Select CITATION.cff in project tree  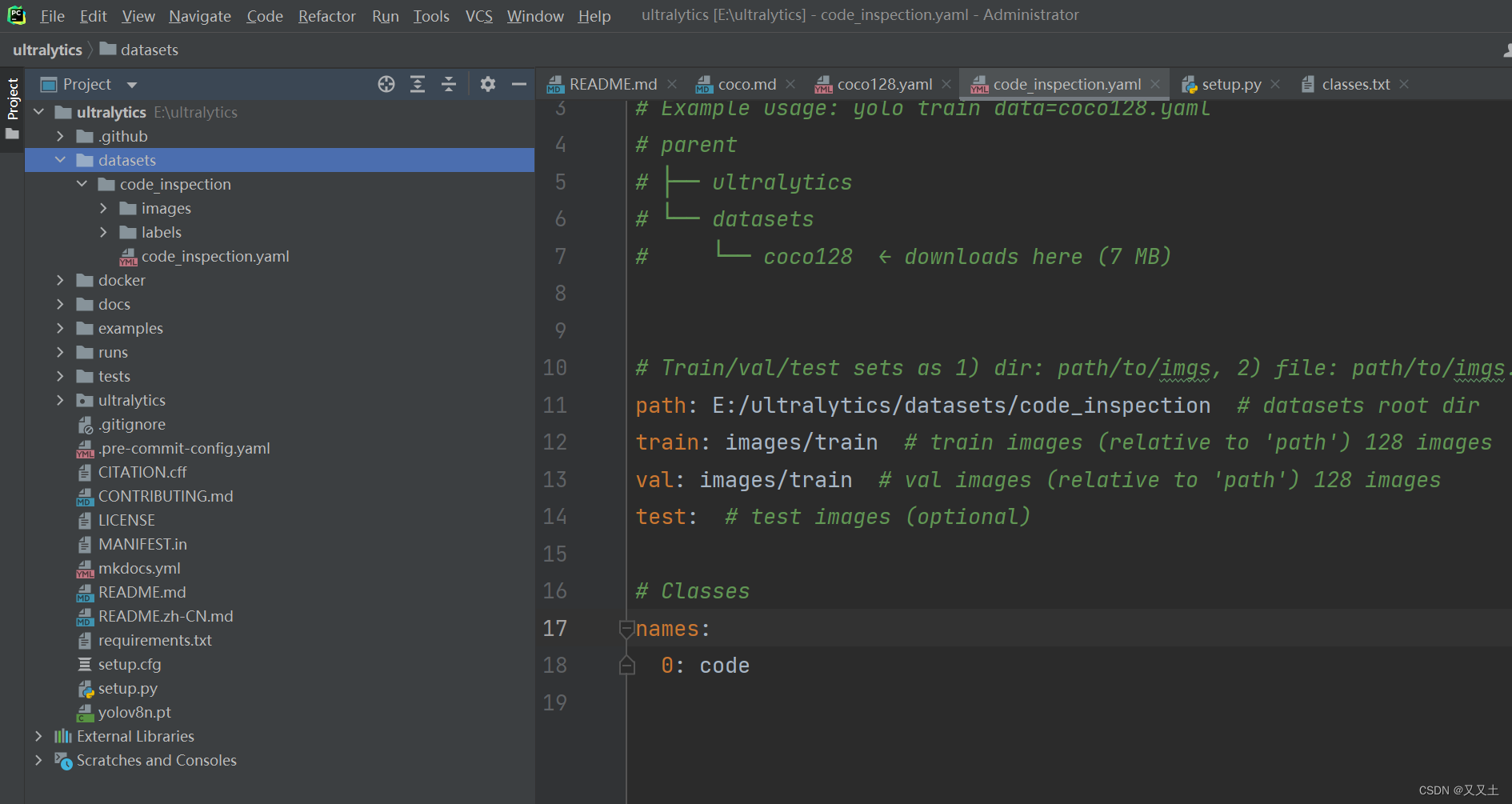pyautogui.click(x=142, y=472)
